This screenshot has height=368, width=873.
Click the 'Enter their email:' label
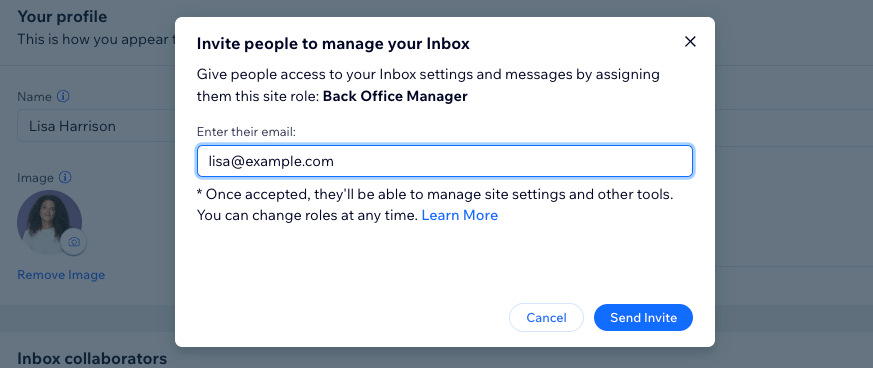[246, 133]
